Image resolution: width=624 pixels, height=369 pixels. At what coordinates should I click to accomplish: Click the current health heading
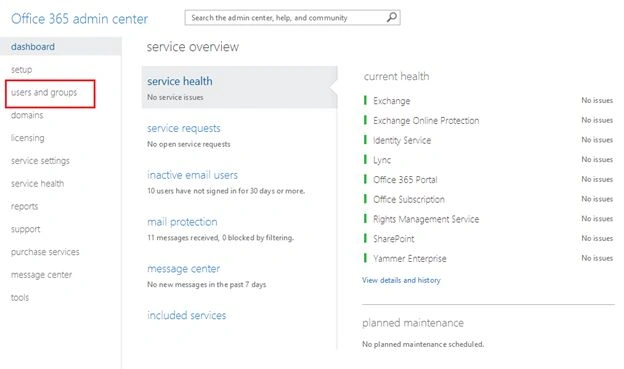click(x=396, y=76)
